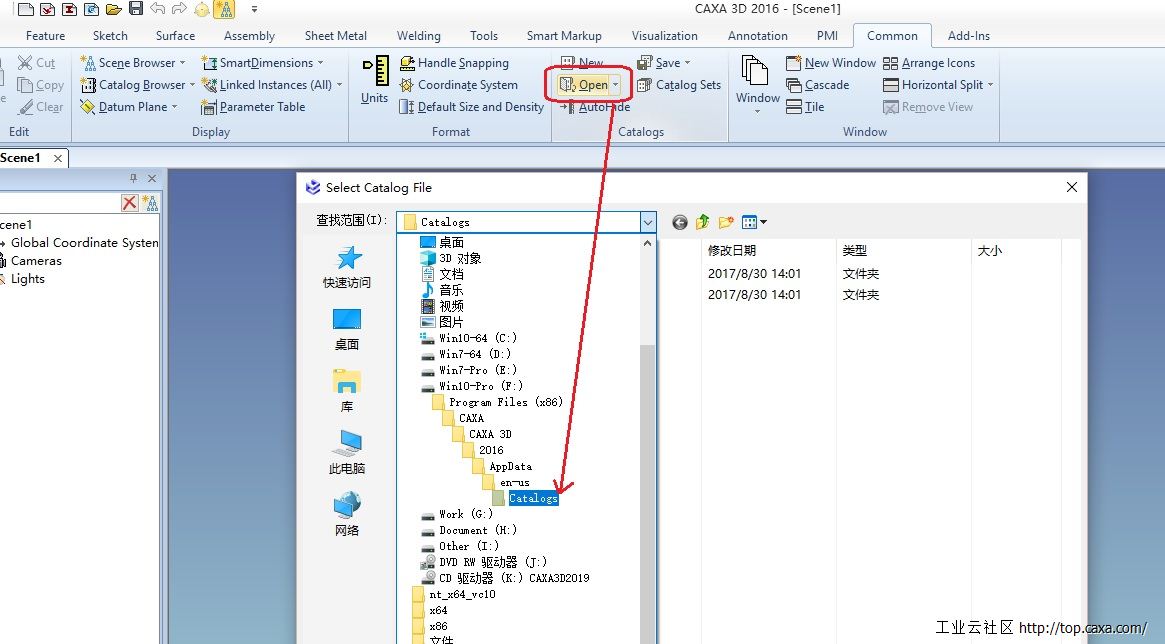Open the Quick Access Toolbar customize dropdown

(254, 10)
